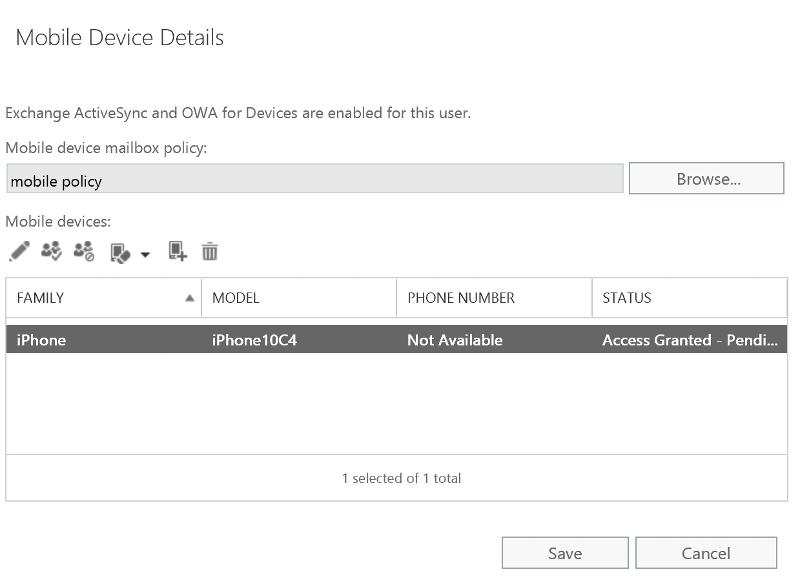Click the trash delete device icon

click(210, 251)
